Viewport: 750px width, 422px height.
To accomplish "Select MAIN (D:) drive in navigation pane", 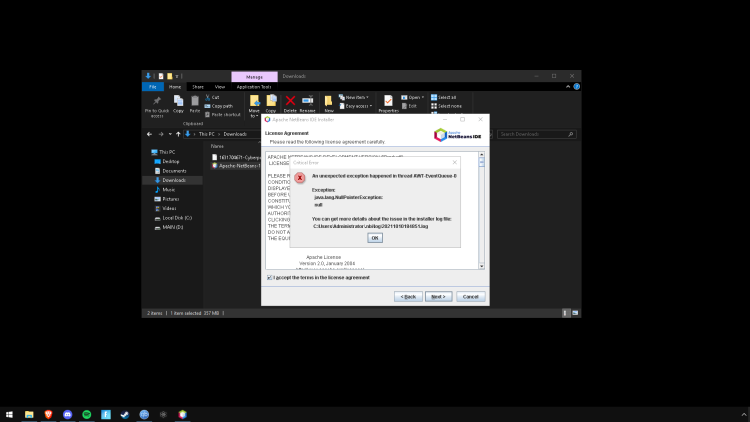I will point(172,227).
